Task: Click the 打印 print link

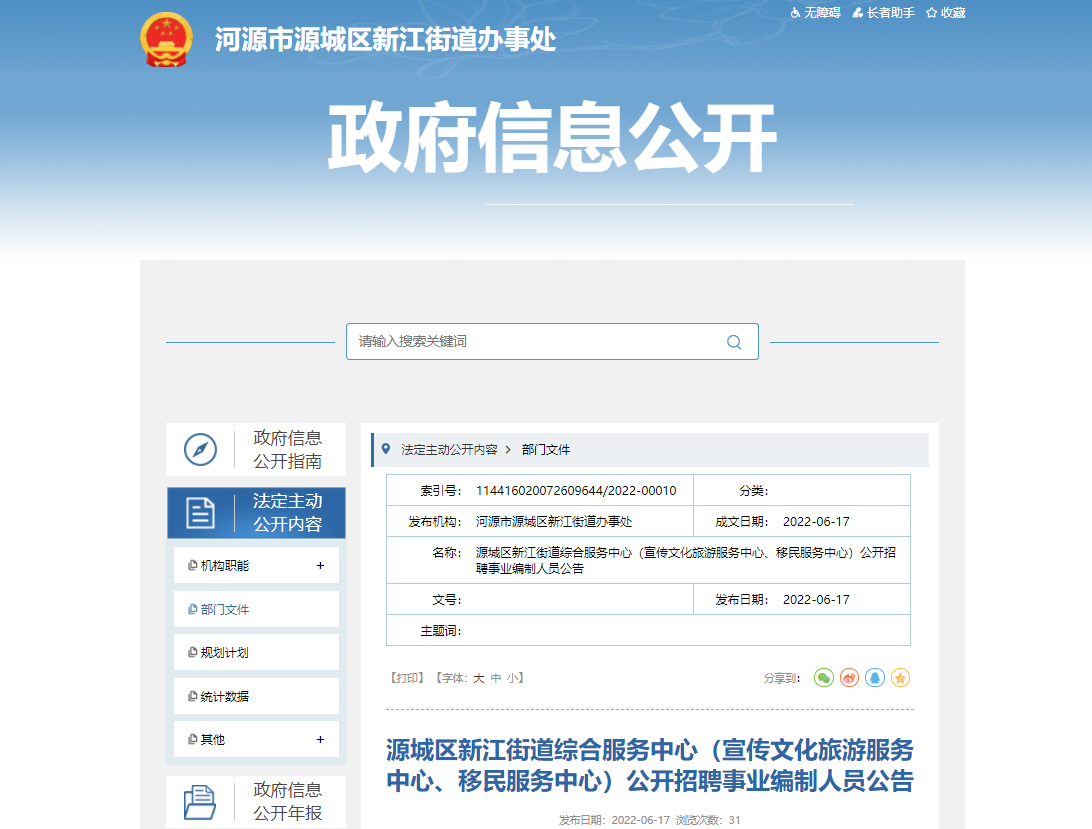Action: 407,678
